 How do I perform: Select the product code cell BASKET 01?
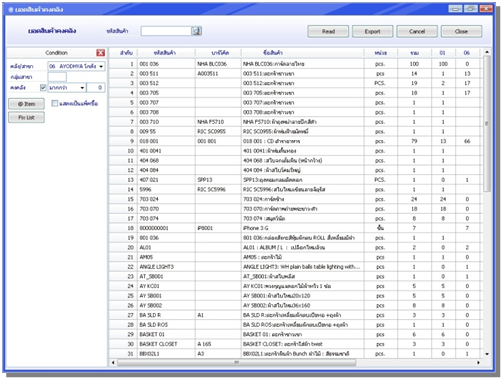[x=166, y=334]
